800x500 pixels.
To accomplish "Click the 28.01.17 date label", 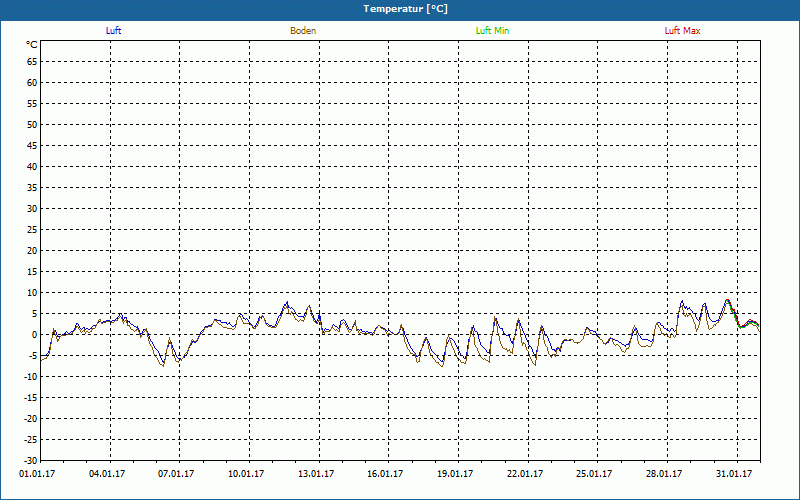I will pyautogui.click(x=664, y=474).
